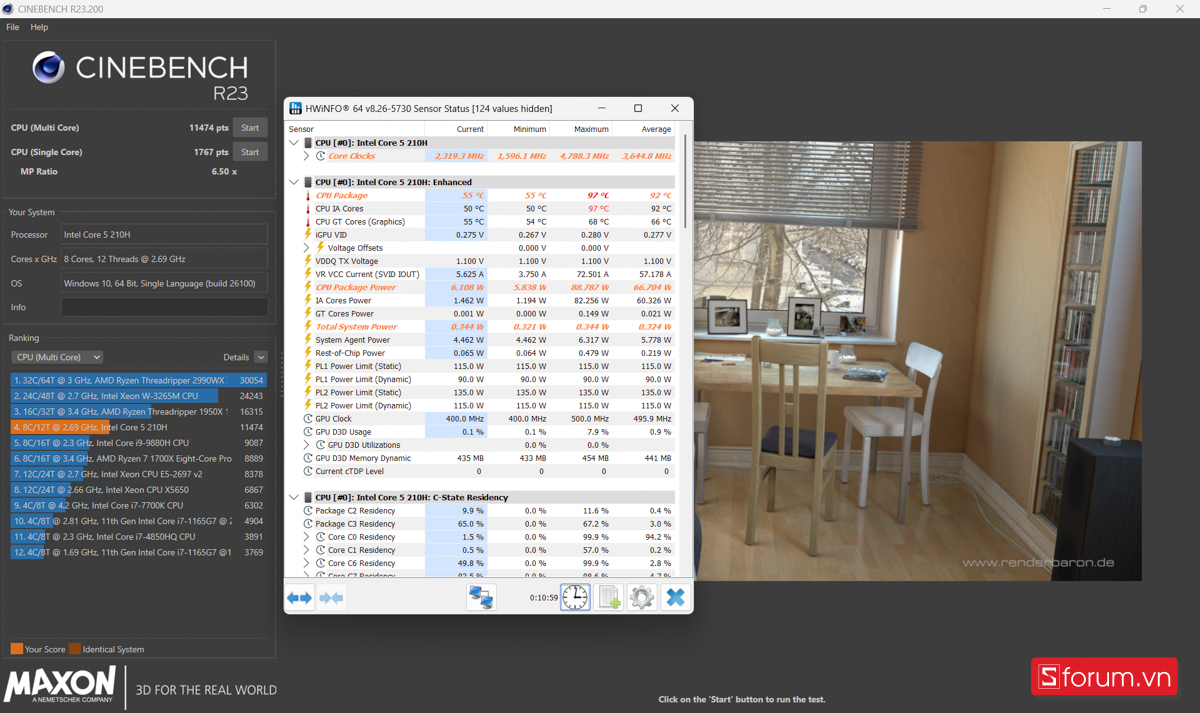The width and height of the screenshot is (1200, 713).
Task: Click Cinebench title bar app icon
Action: (x=8, y=9)
